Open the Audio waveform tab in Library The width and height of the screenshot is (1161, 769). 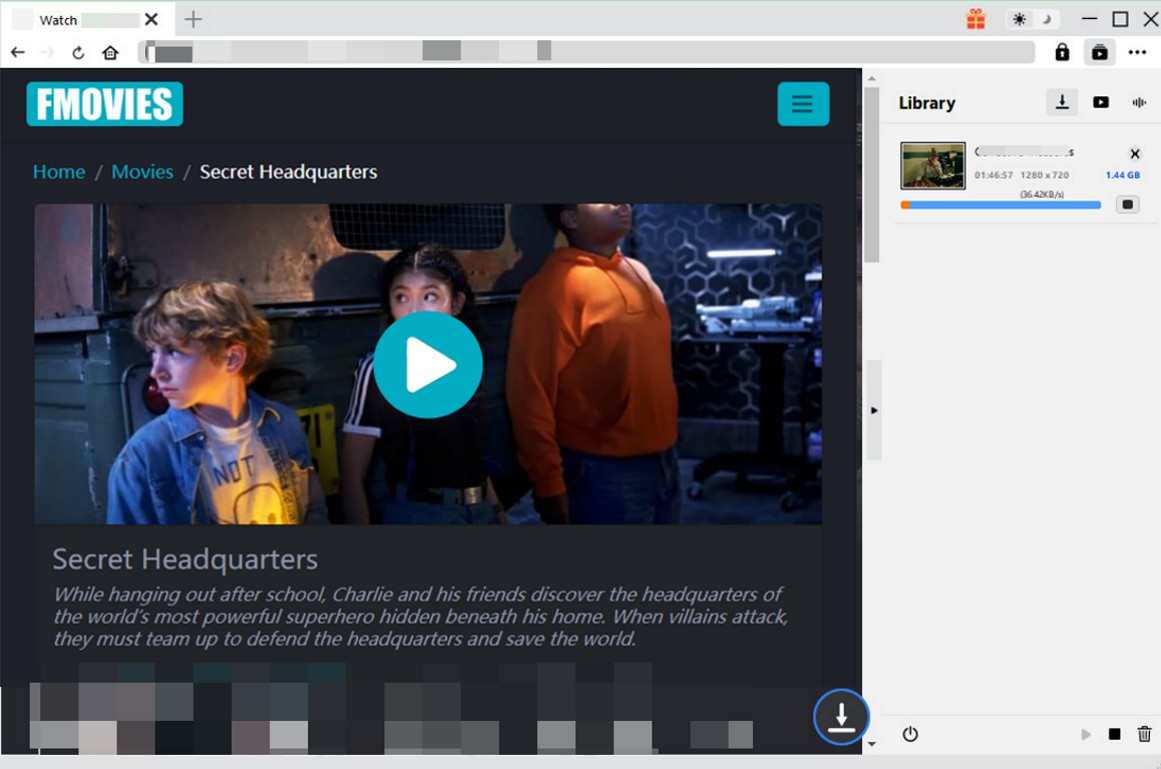coord(1138,102)
